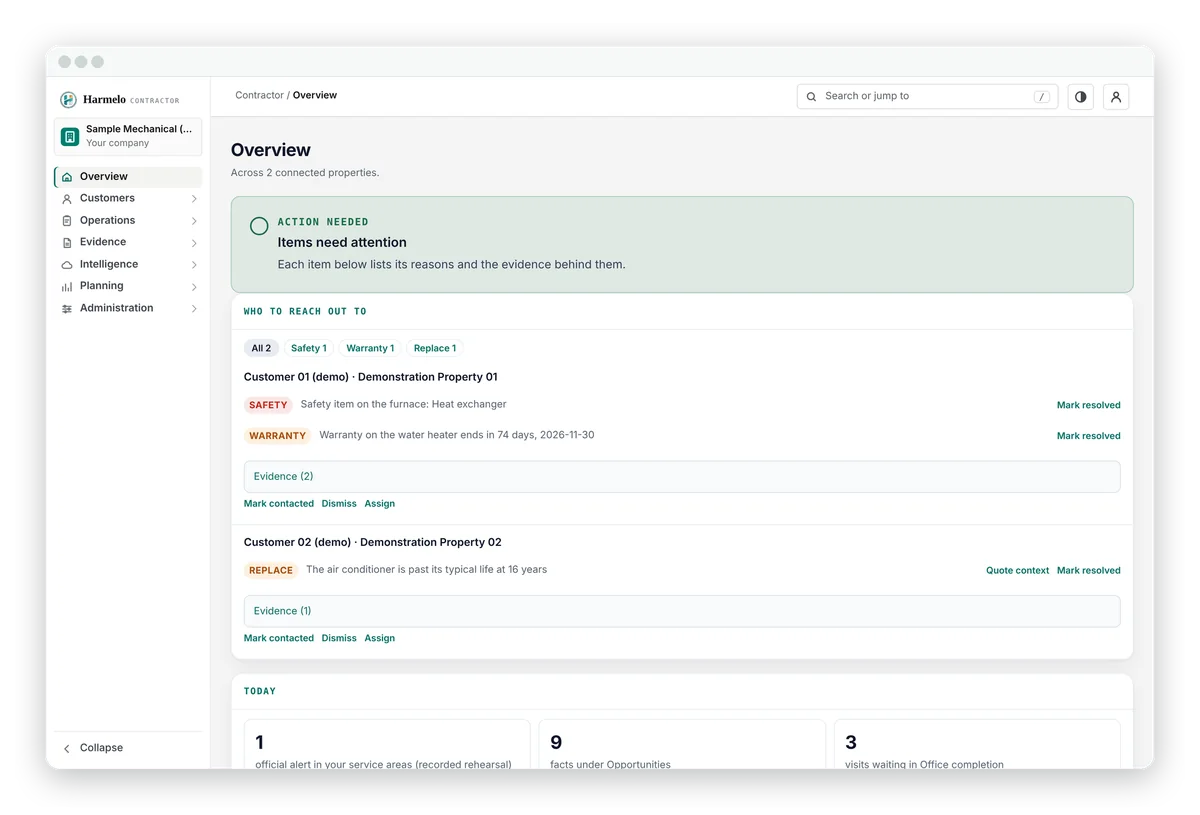The image size is (1200, 815).
Task: Mark the Safety item resolved
Action: (x=1088, y=405)
